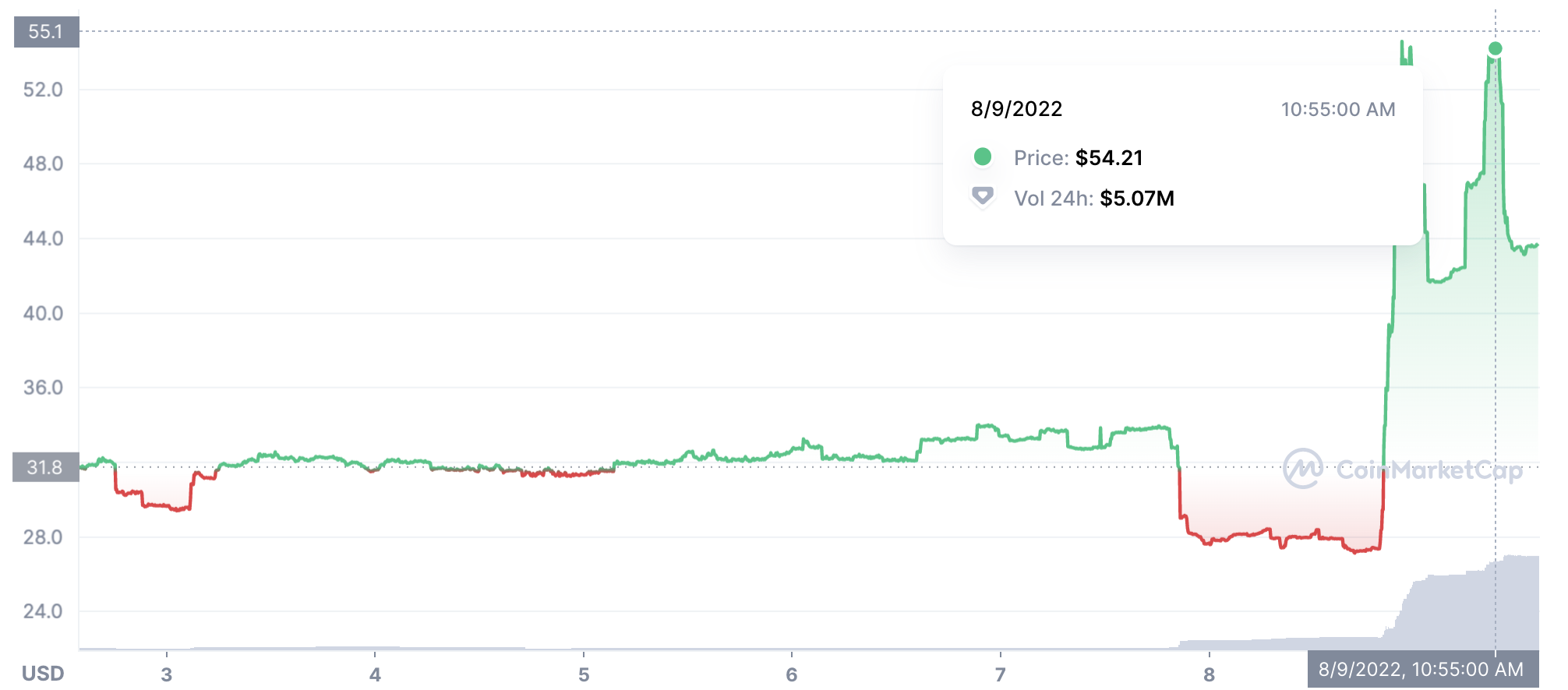
Task: Click the 31.8 opening price label
Action: (46, 467)
